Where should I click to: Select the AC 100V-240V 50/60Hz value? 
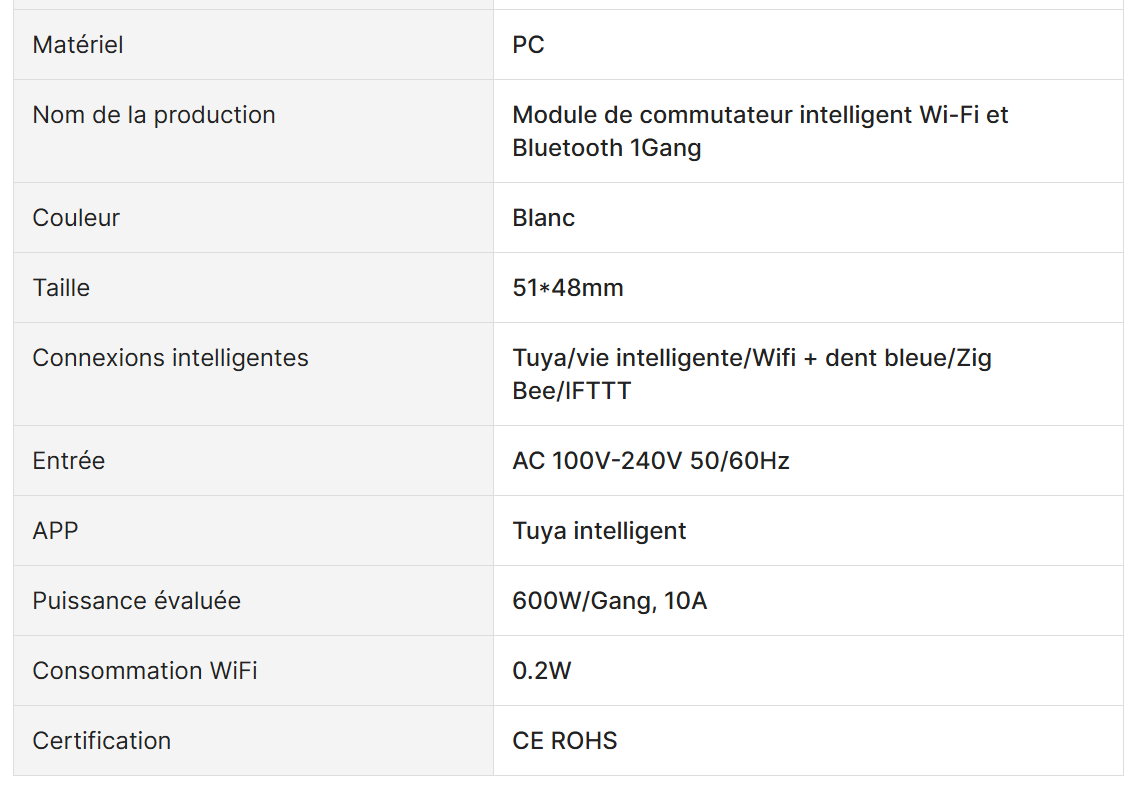pyautogui.click(x=651, y=461)
